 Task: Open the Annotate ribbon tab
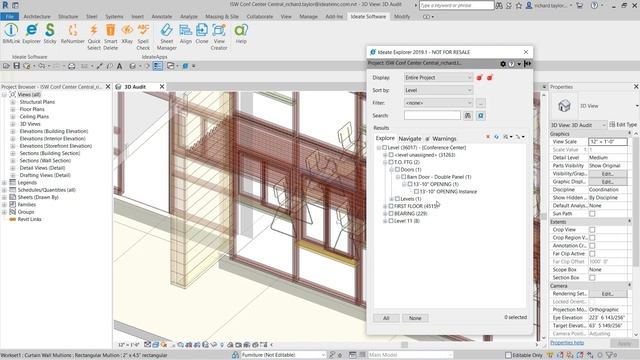point(162,16)
